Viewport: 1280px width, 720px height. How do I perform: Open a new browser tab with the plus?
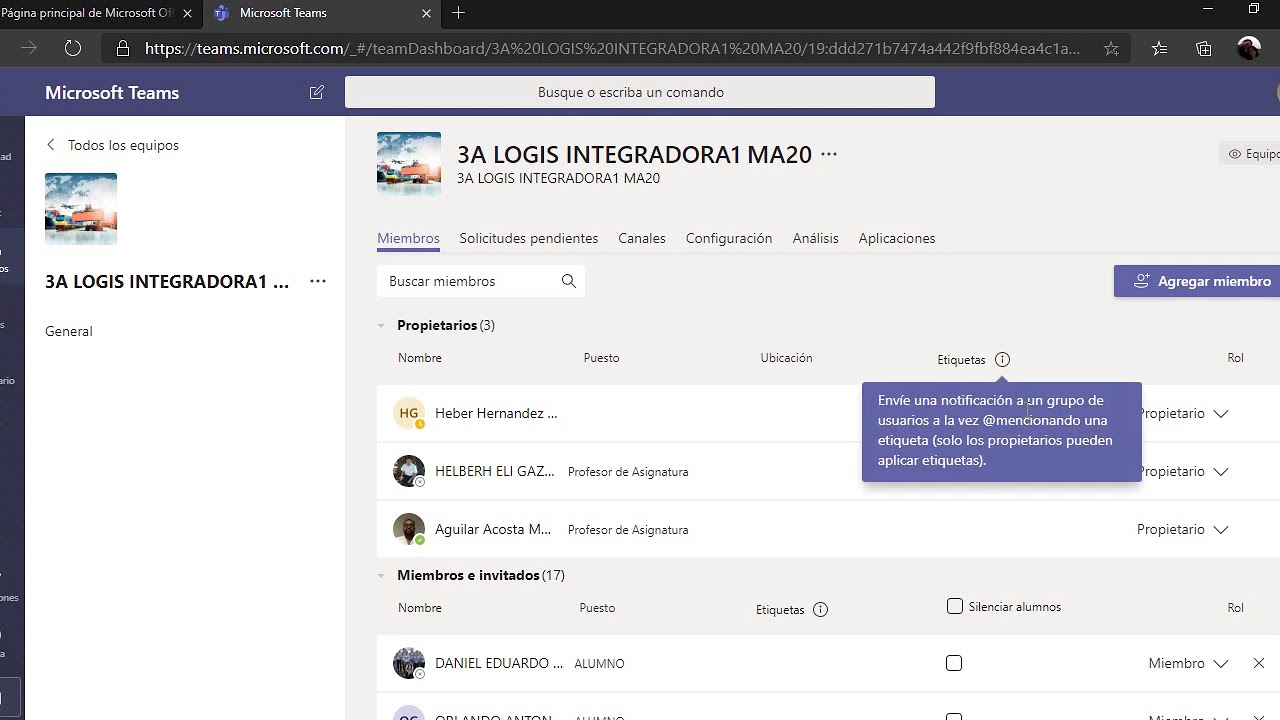click(x=458, y=13)
